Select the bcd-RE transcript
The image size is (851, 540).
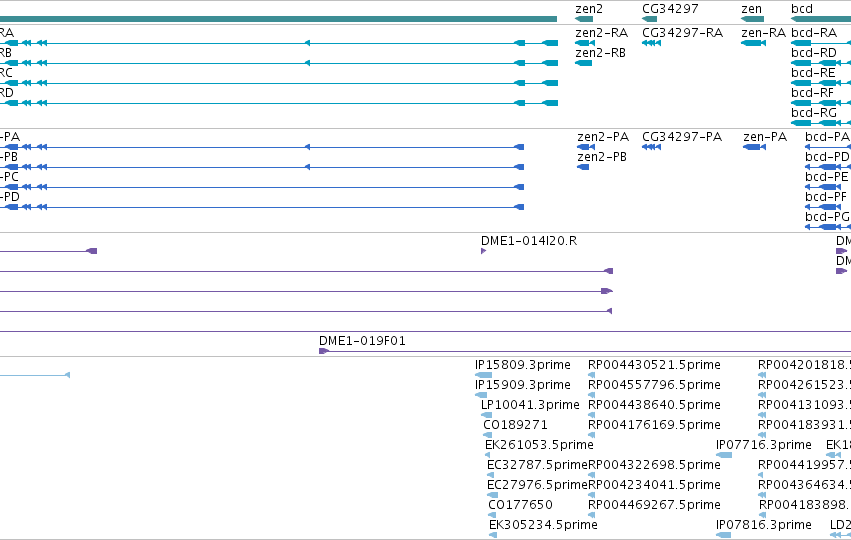coord(821,83)
